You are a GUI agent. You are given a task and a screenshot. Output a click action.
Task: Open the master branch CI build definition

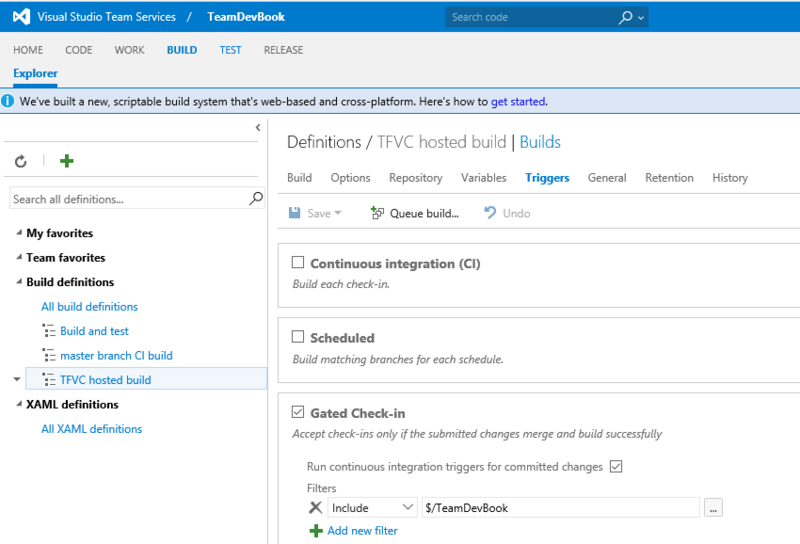click(116, 355)
